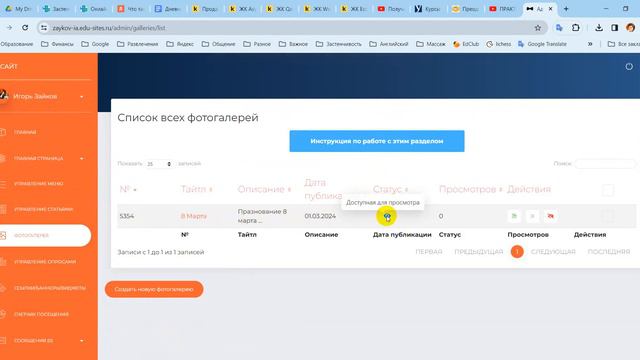Screen dimensions: 640x360
Task: Open the lichess bookmark
Action: coord(499,44)
